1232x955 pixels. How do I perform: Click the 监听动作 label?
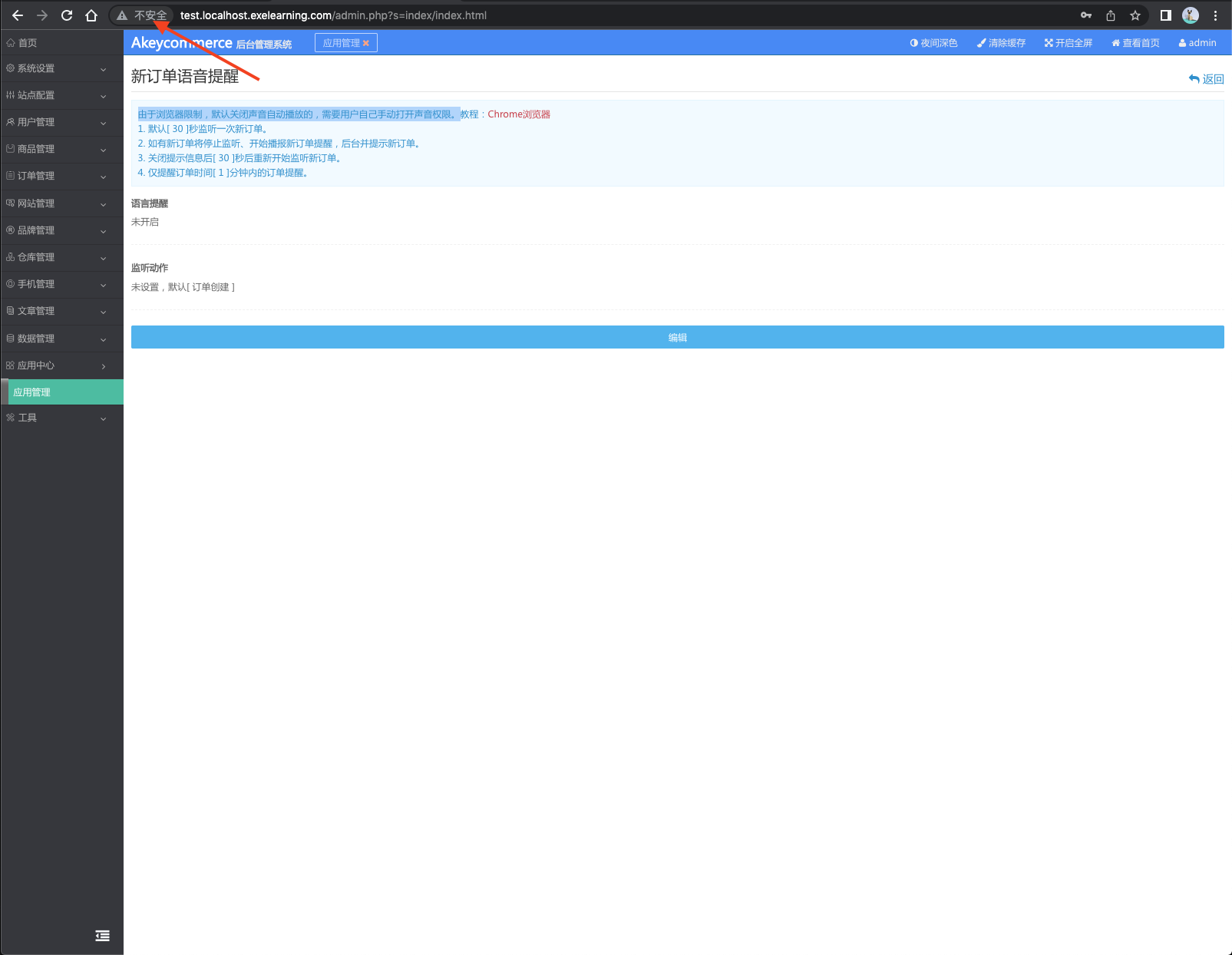point(150,268)
